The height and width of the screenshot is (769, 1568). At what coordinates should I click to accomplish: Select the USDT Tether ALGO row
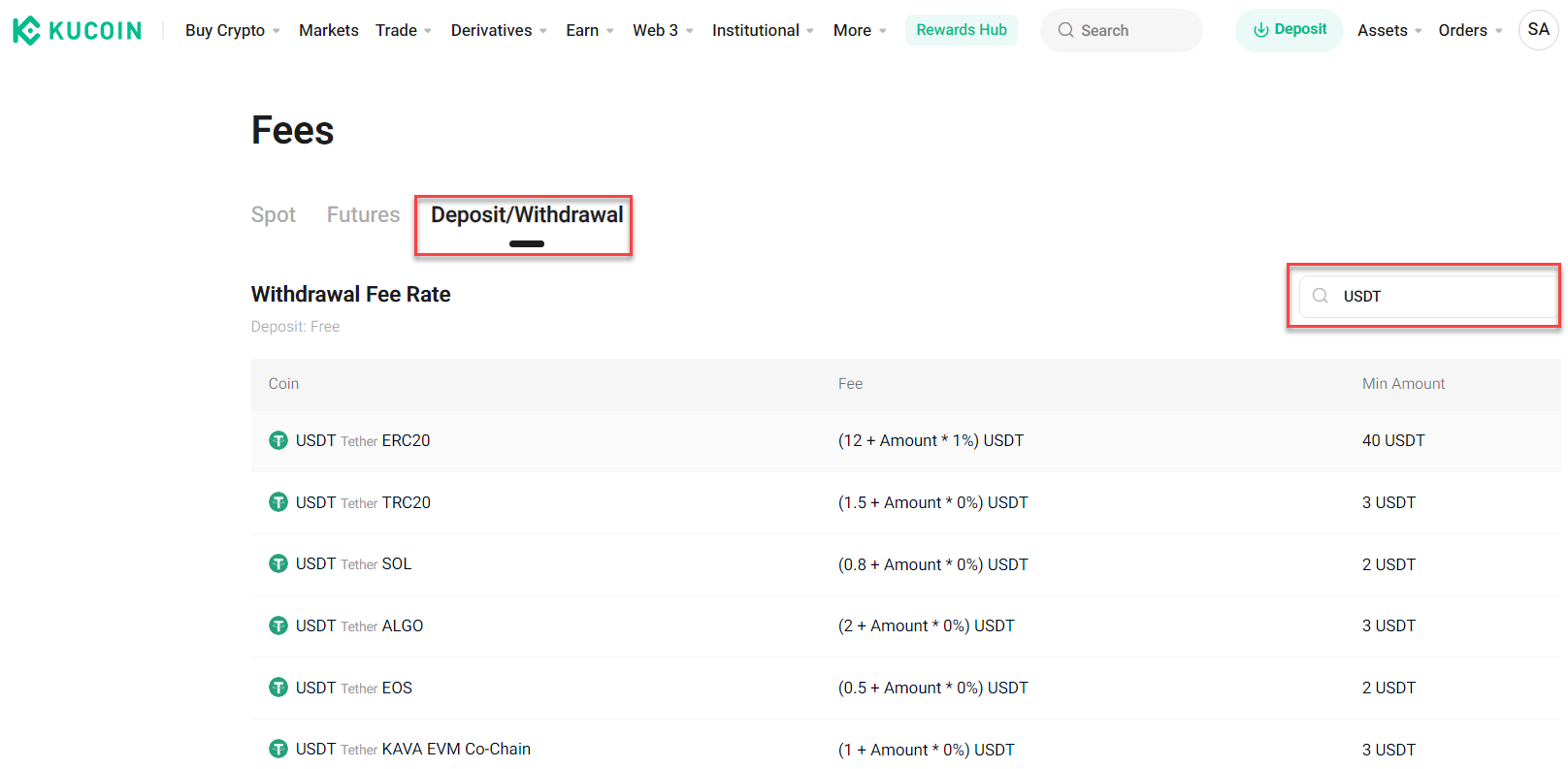[x=906, y=625]
